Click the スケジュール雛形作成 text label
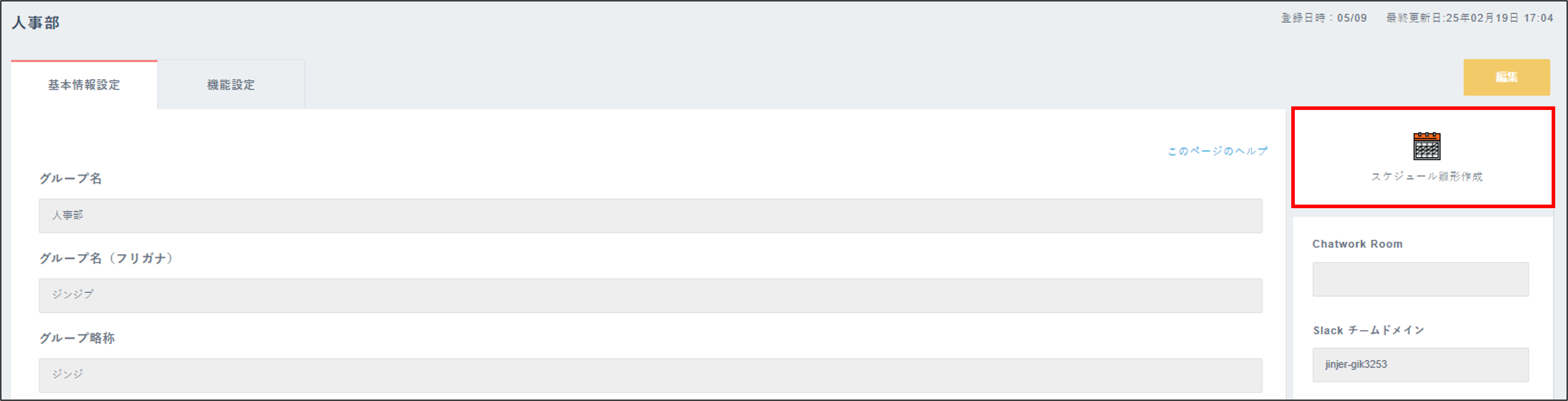The height and width of the screenshot is (401, 1568). (x=1426, y=176)
